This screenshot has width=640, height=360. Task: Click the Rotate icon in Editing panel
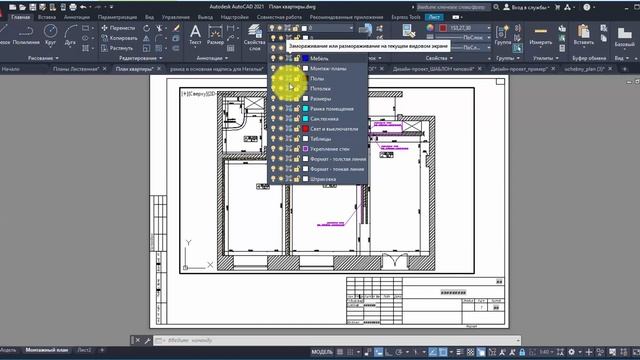click(x=147, y=28)
